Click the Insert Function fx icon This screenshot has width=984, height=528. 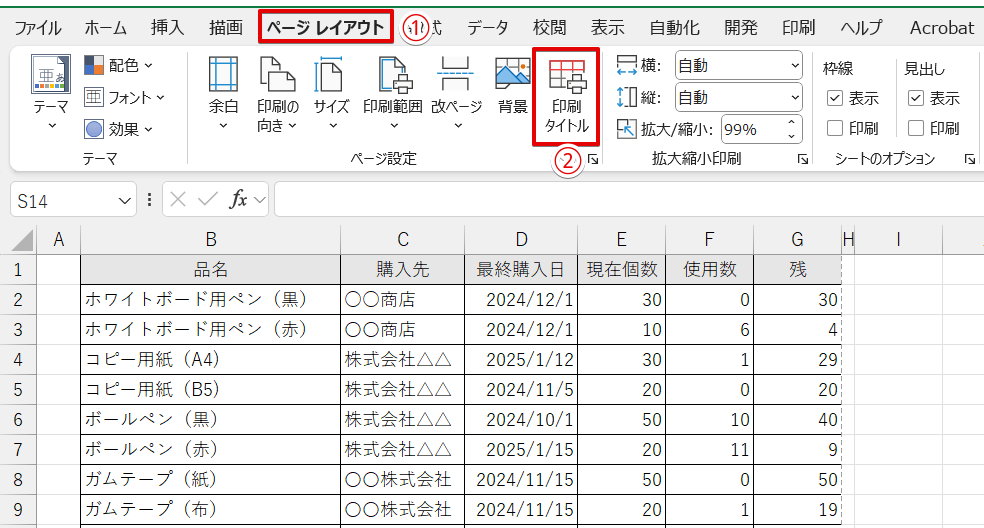pyautogui.click(x=238, y=200)
